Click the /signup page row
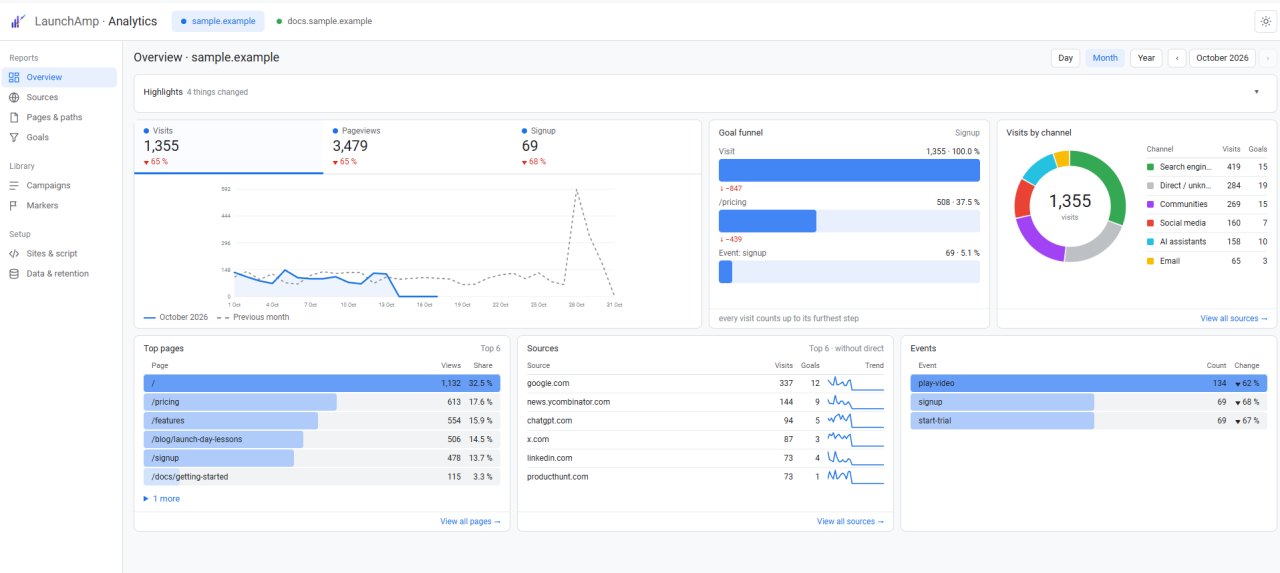 tap(321, 458)
